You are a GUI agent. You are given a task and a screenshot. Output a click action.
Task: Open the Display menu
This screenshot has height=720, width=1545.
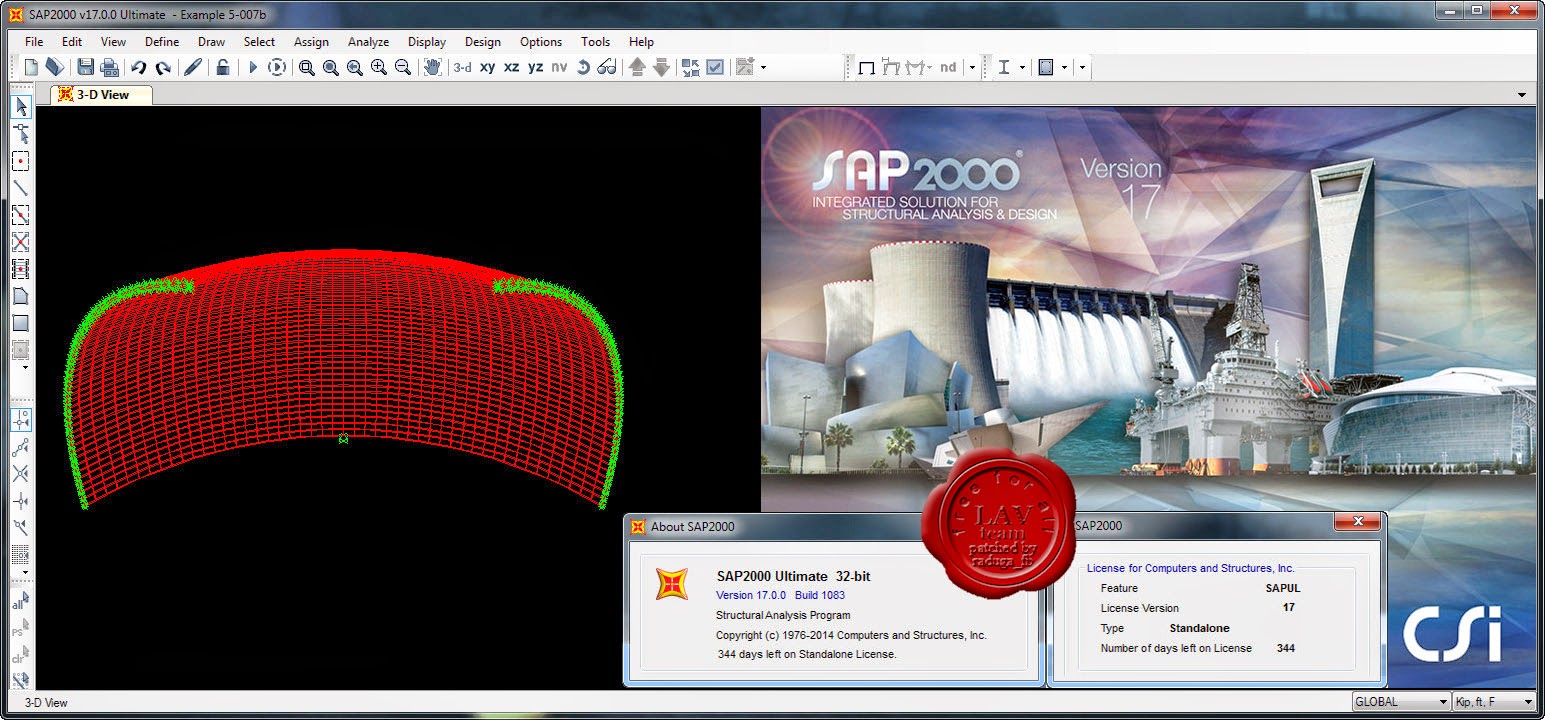point(427,42)
